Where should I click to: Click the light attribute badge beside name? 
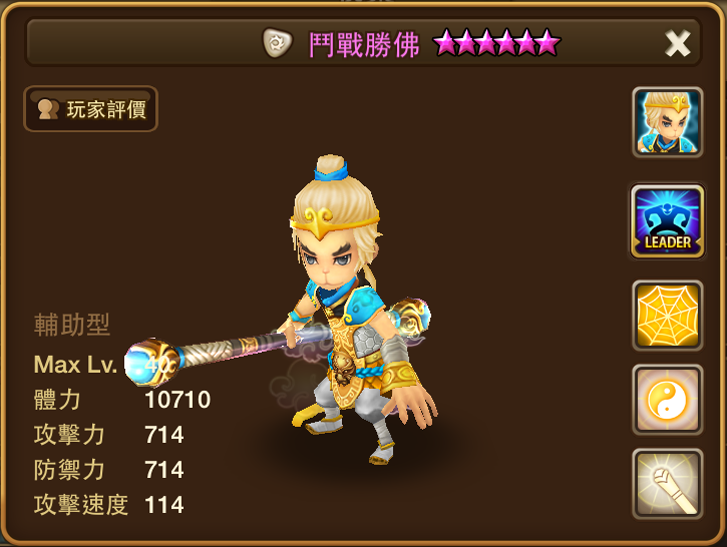(277, 43)
